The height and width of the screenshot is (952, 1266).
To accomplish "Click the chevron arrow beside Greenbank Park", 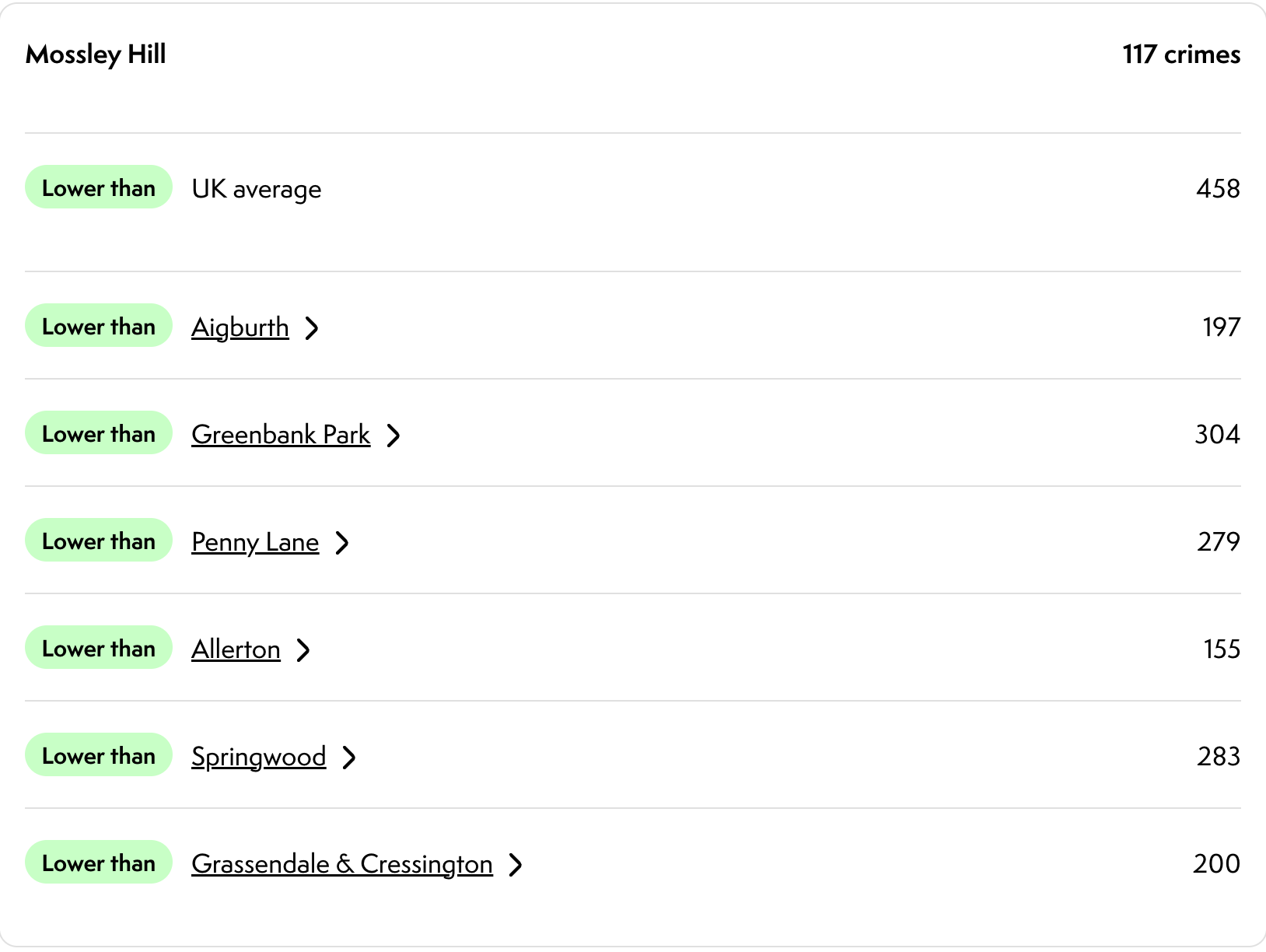I will coord(393,436).
